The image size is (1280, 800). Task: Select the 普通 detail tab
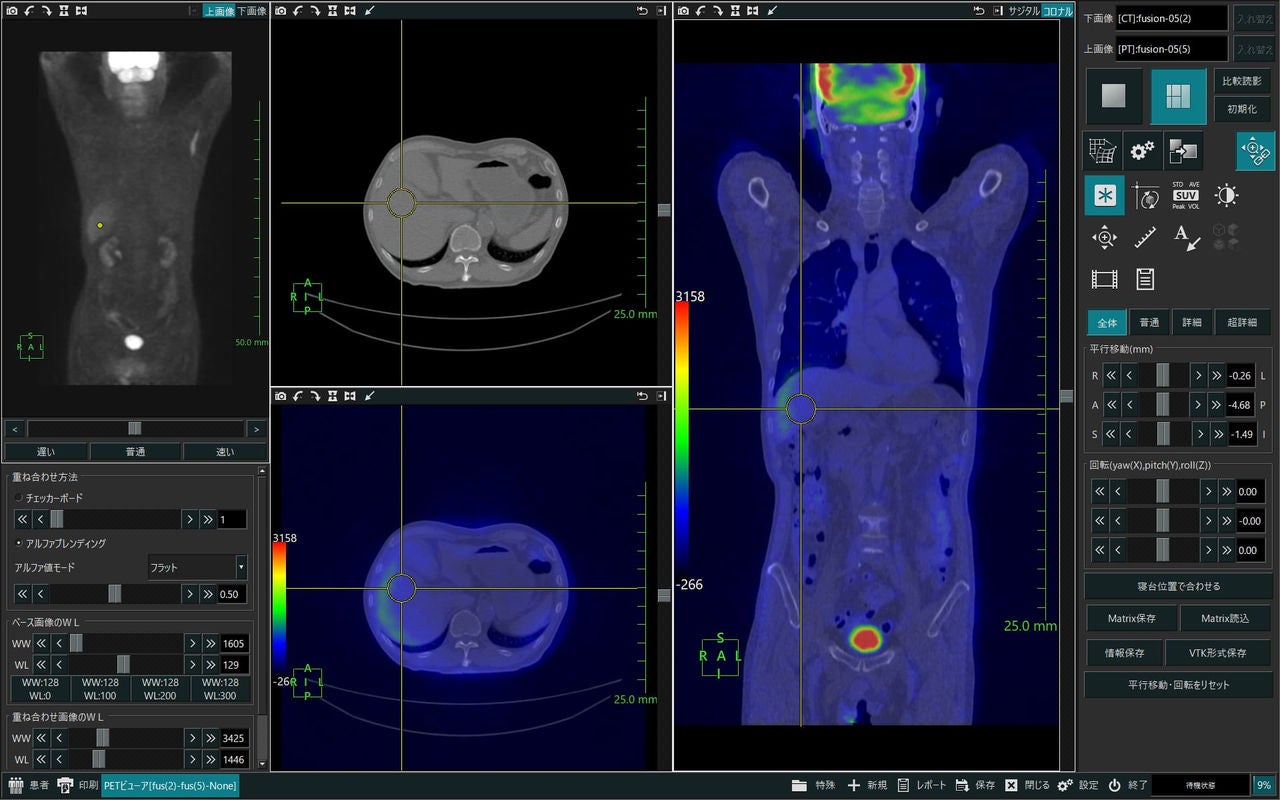coord(1149,322)
